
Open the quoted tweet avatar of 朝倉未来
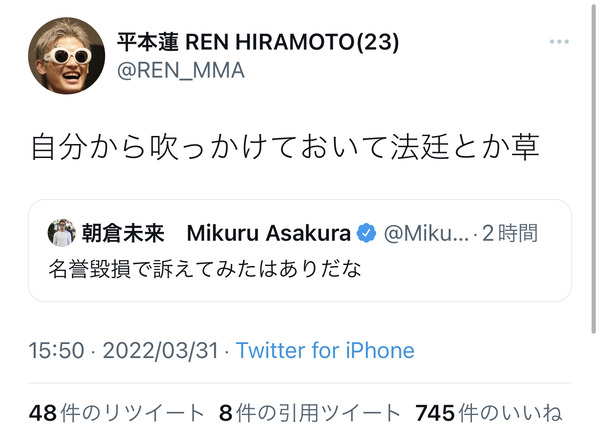pos(61,233)
